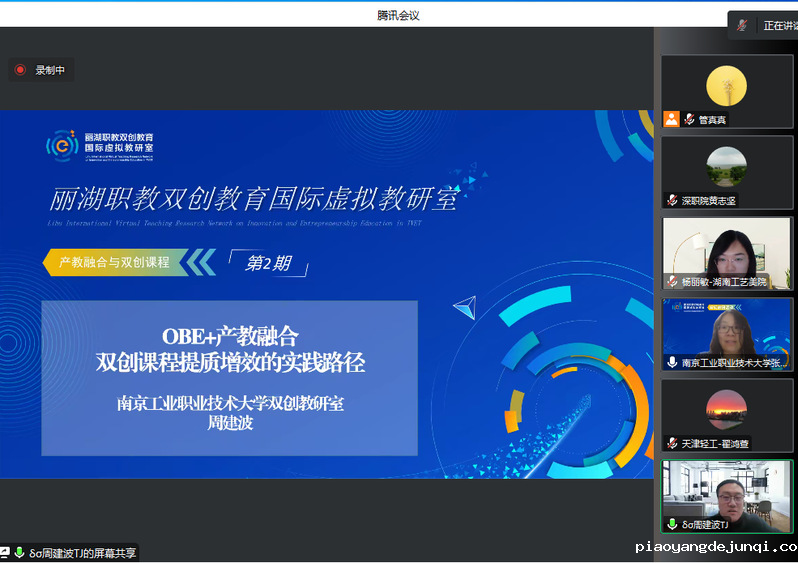Click green mic icon on 周建波TJ video tile

(x=672, y=524)
